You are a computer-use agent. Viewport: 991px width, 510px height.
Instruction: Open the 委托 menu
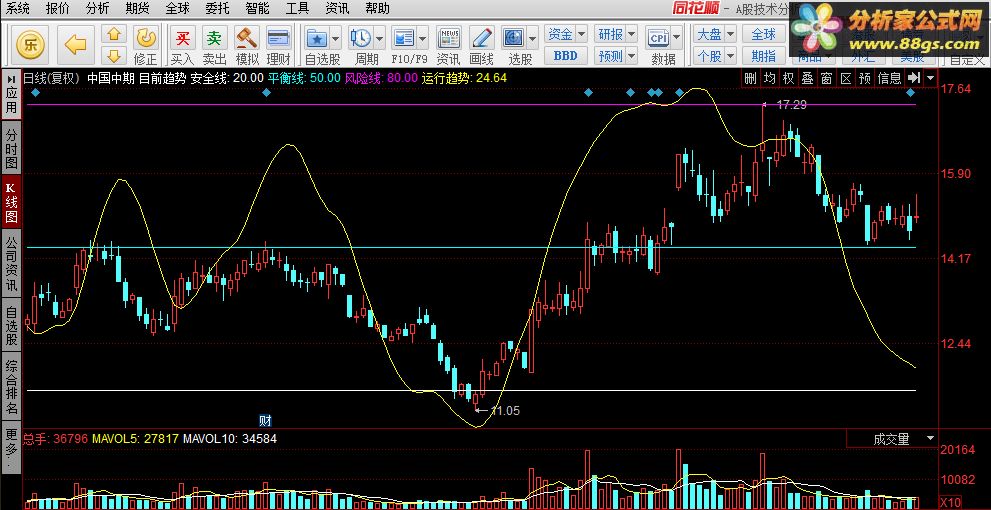[217, 8]
